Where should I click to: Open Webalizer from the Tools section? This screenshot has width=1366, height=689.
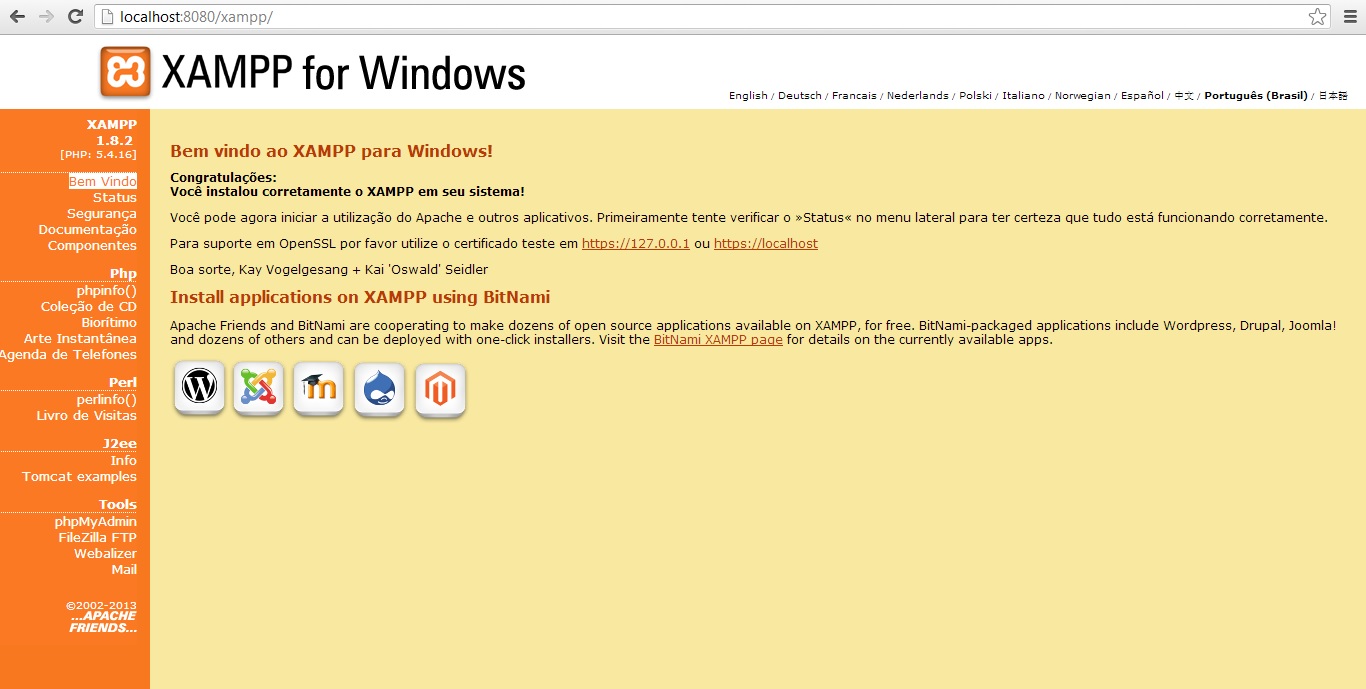[106, 554]
